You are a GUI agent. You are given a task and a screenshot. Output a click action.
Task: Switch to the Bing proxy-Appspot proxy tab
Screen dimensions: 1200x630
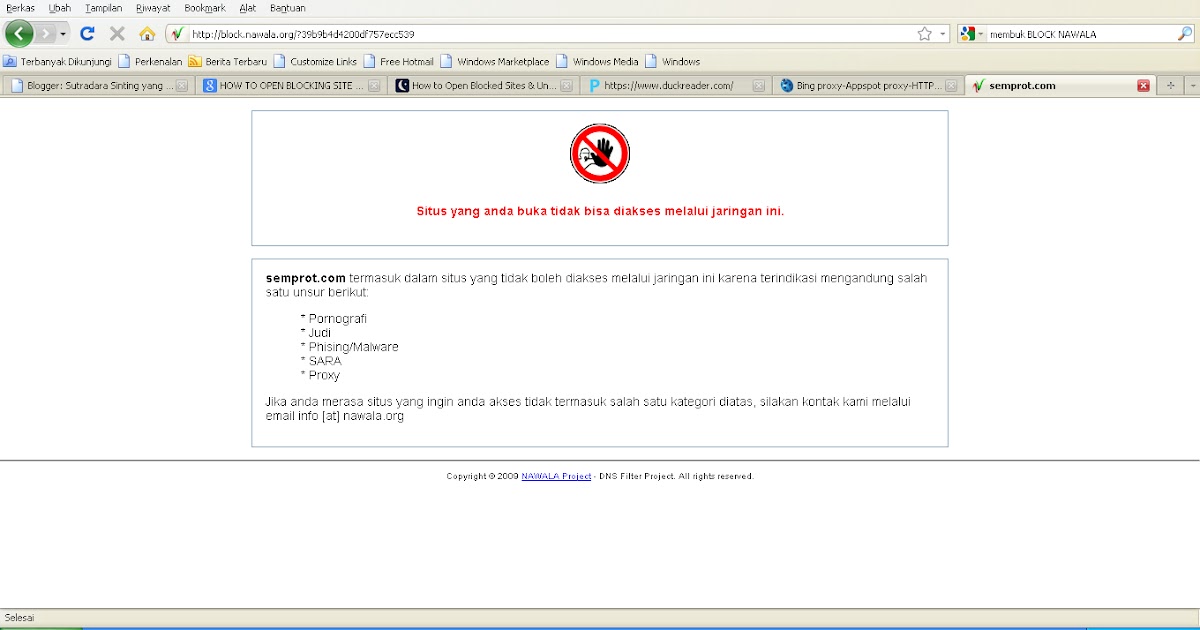click(868, 86)
